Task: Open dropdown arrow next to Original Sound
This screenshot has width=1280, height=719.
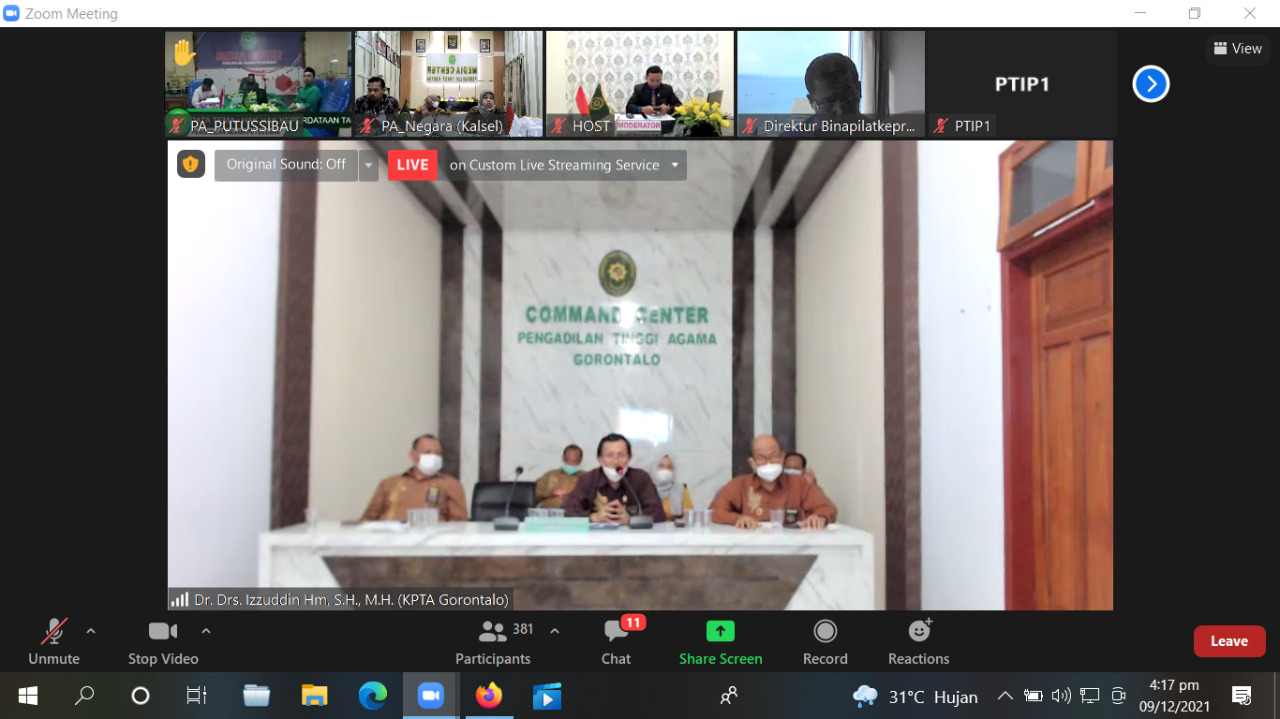Action: (369, 165)
